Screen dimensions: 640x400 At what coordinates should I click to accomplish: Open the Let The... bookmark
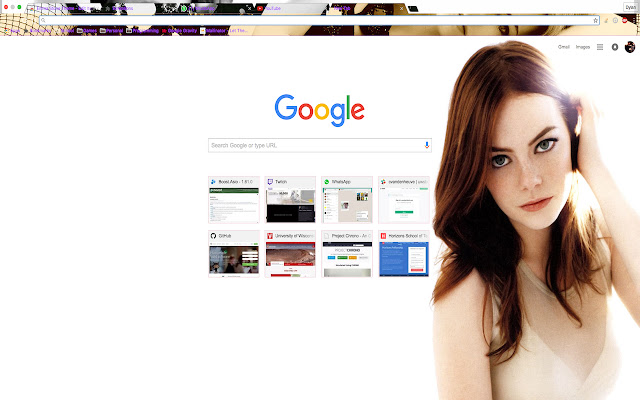pyautogui.click(x=239, y=31)
